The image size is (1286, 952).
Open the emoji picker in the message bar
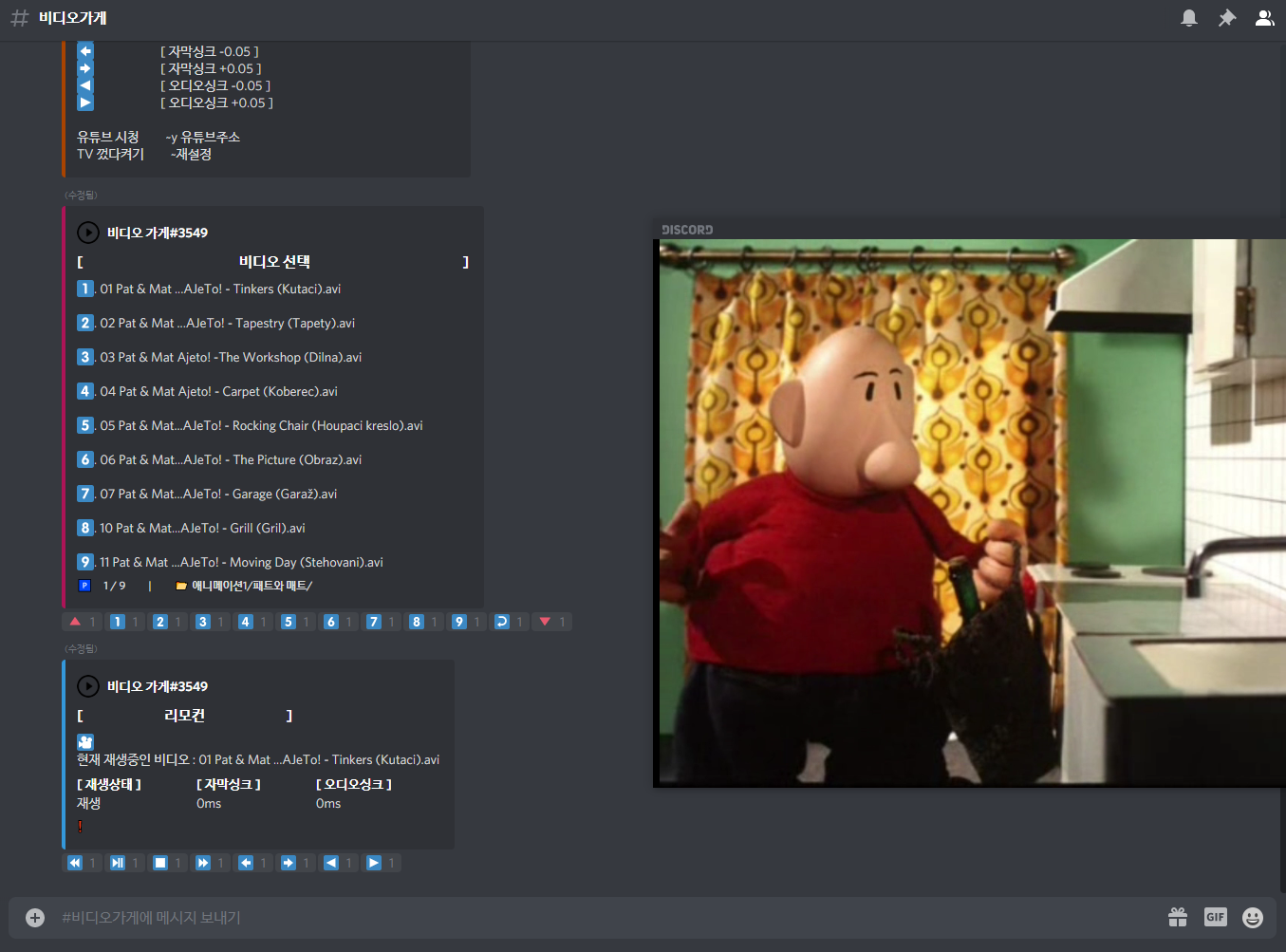pyautogui.click(x=1252, y=917)
